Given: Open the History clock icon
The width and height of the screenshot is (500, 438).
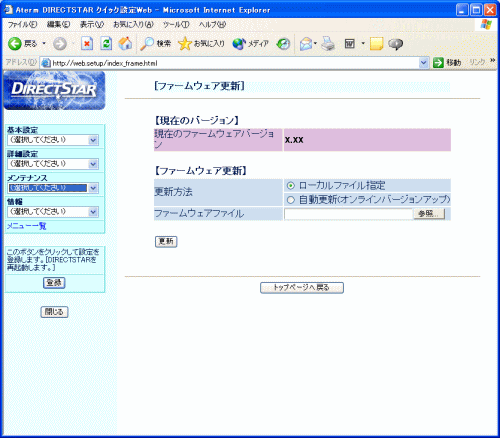Looking at the screenshot, I should pos(283,44).
